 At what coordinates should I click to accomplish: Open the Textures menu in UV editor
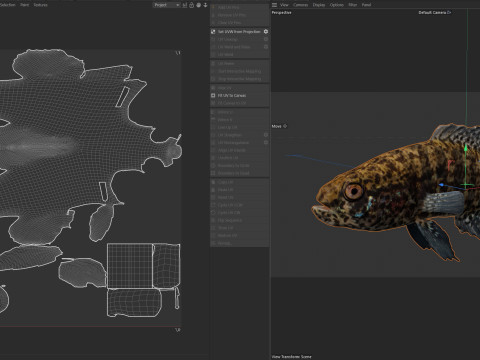40,5
